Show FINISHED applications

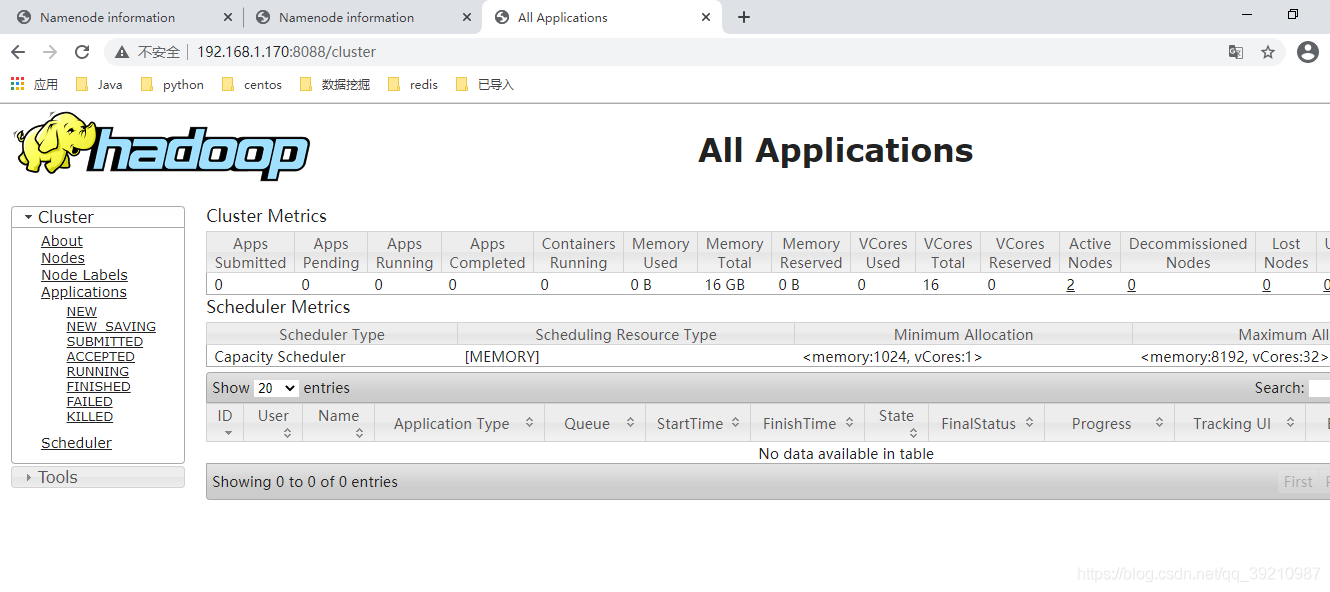tap(99, 387)
